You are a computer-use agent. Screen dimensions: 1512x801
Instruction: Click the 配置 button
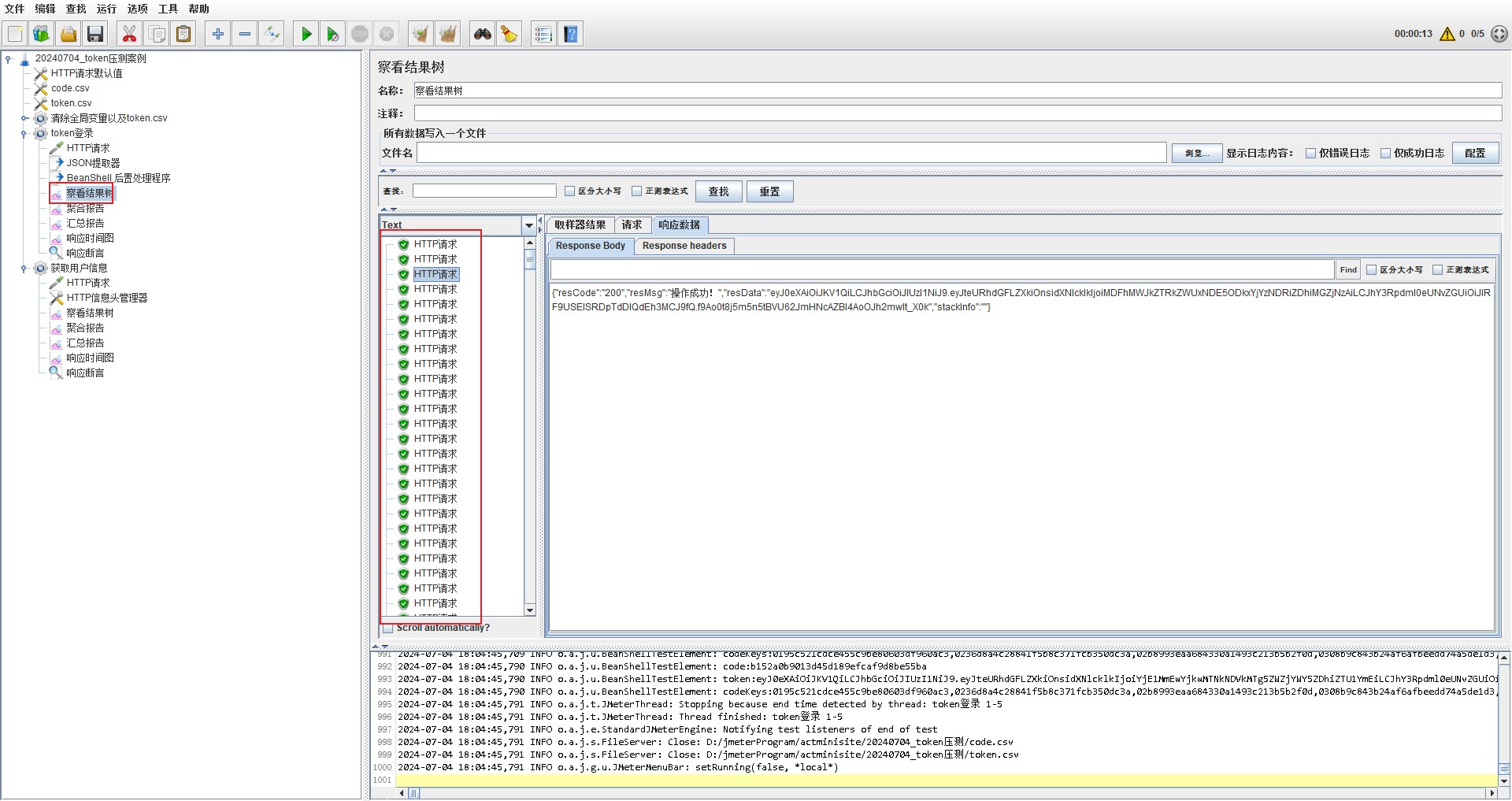1475,154
